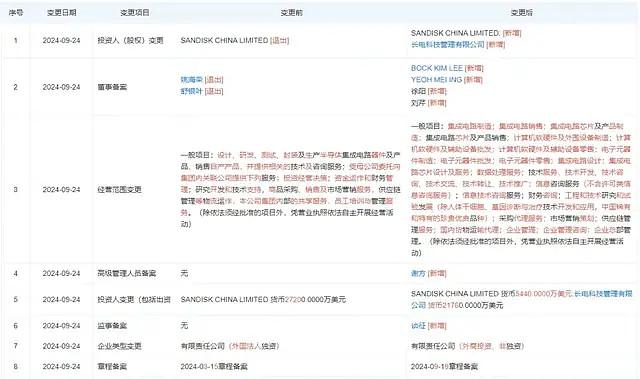Image resolution: width=640 pixels, height=379 pixels.
Task: Click the 变更后 column header
Action: (x=522, y=13)
